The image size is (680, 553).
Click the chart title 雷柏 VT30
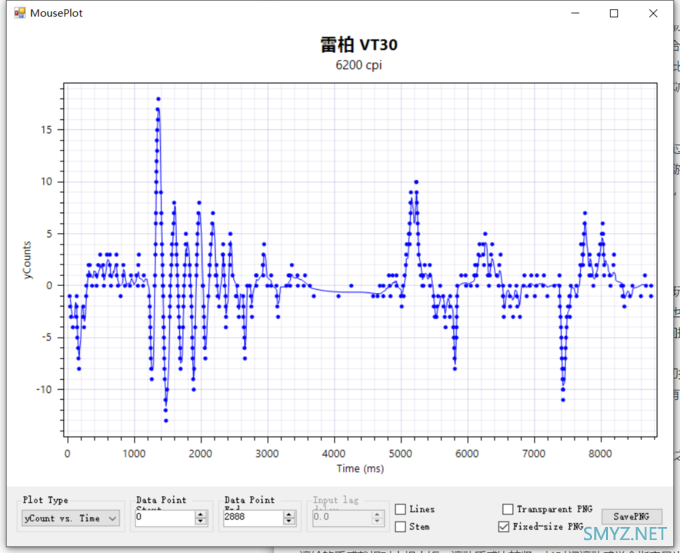pyautogui.click(x=359, y=44)
